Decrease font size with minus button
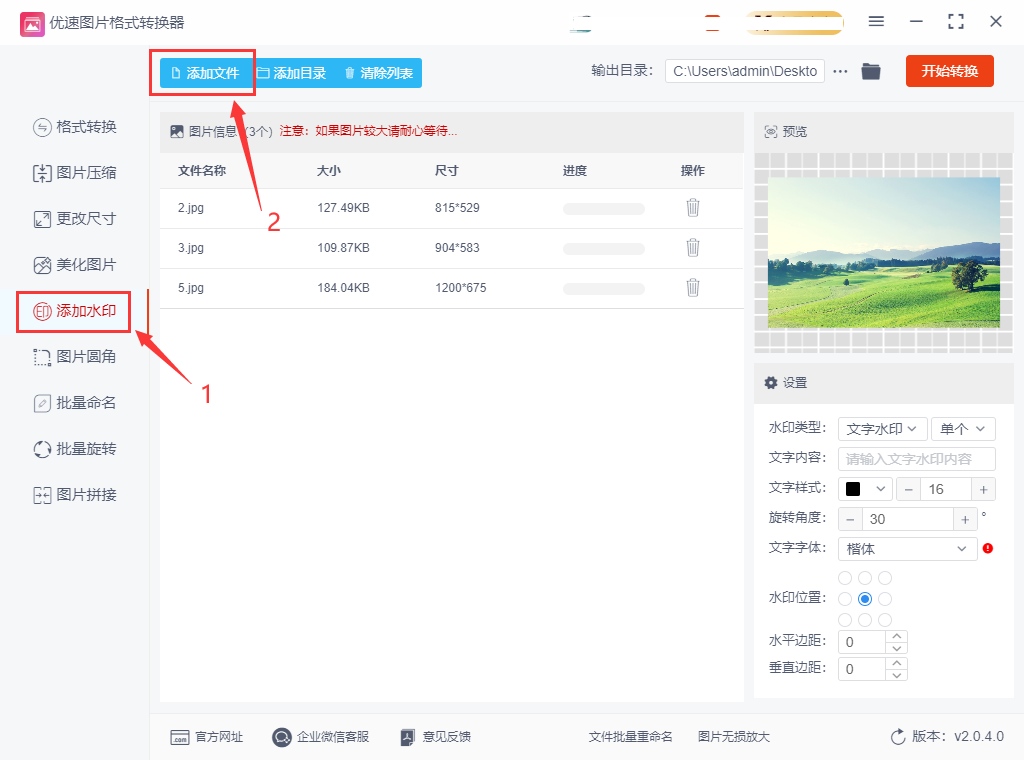The height and width of the screenshot is (760, 1024). [908, 489]
